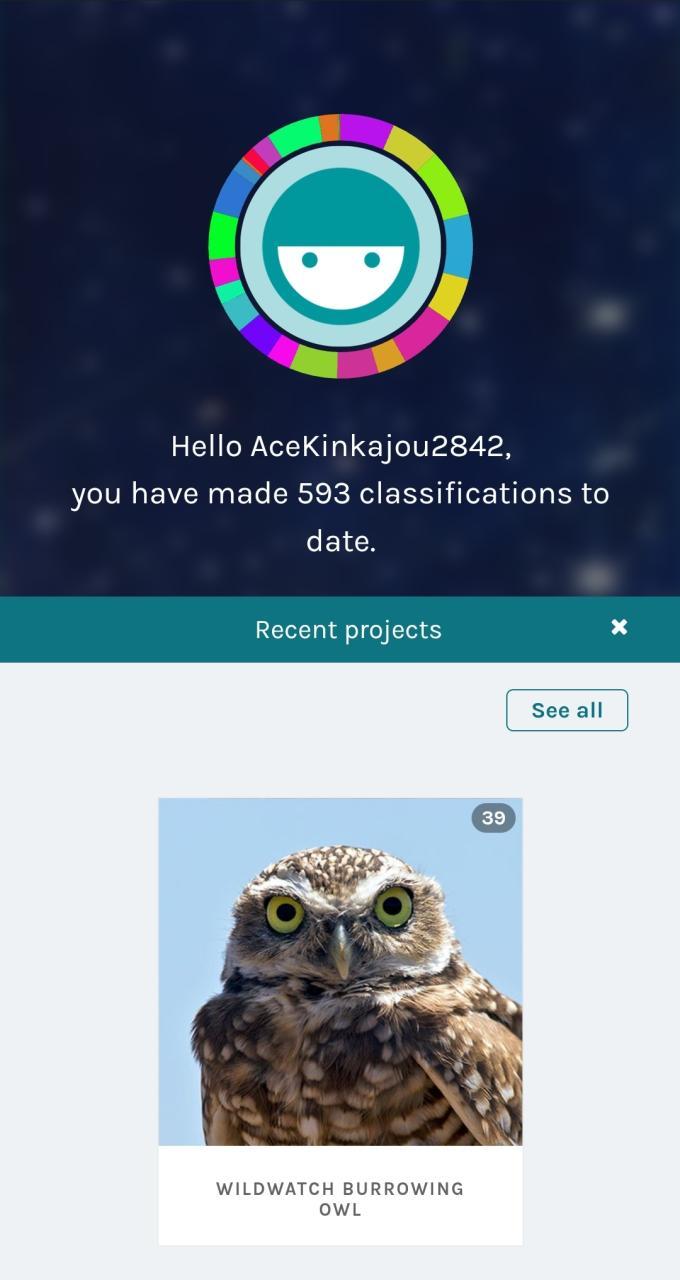Open the See all projects button
The image size is (680, 1280).
(x=567, y=710)
